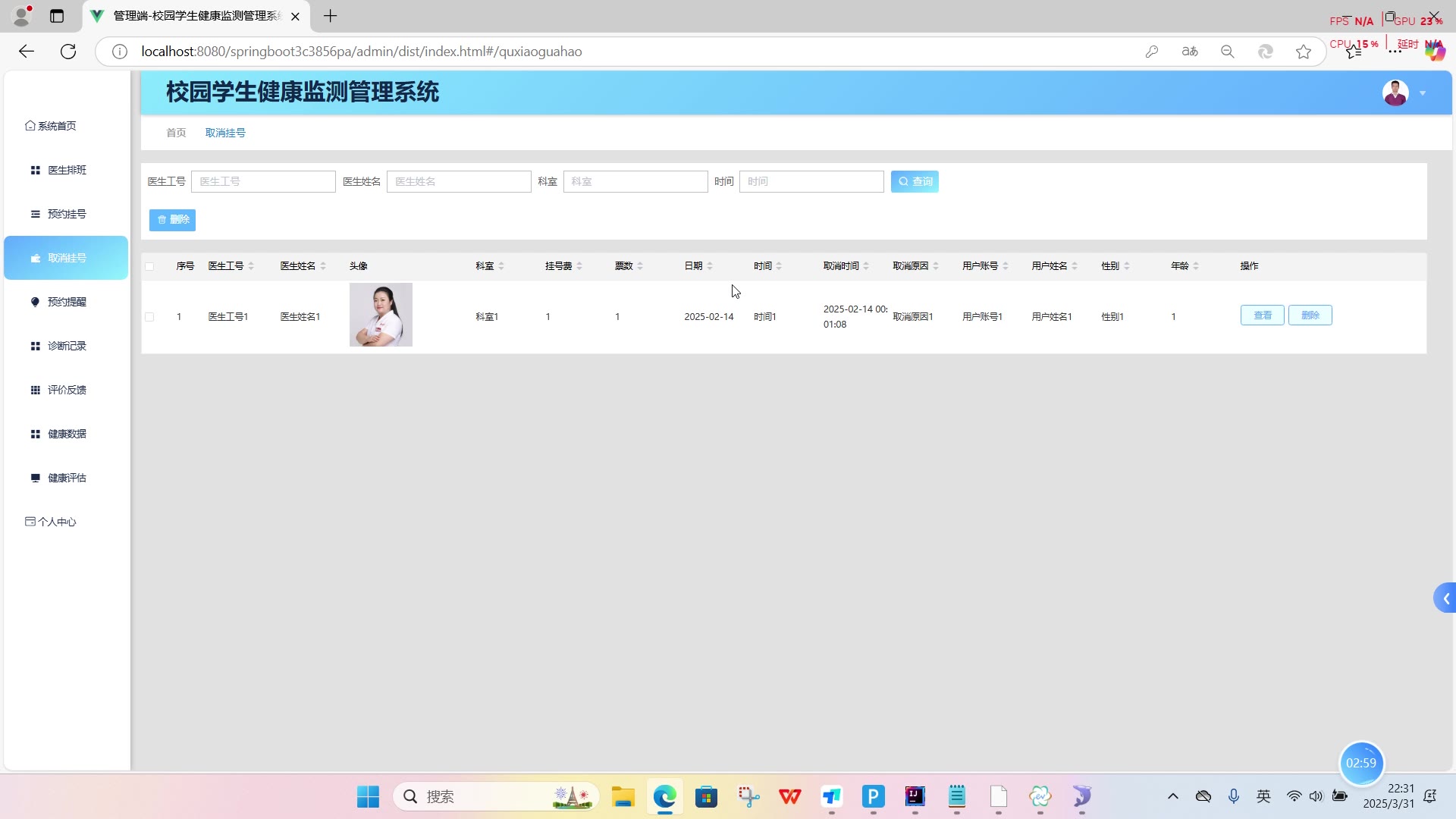Viewport: 1456px width, 819px height.
Task: Check the first row checkbox
Action: (x=149, y=317)
